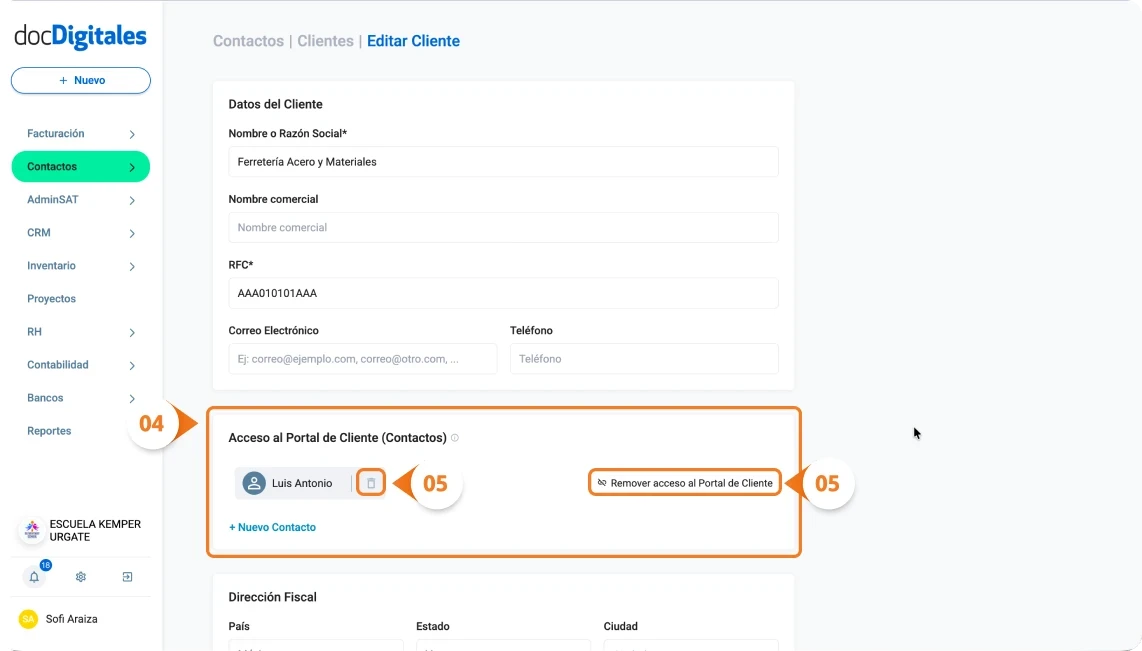Click the Nuevo Contacto link
The image size is (1142, 651).
[x=272, y=527]
